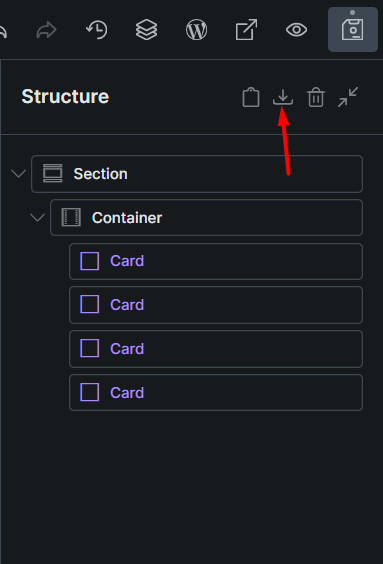Select the second Card element
Screen dimensions: 383x564
coord(216,305)
